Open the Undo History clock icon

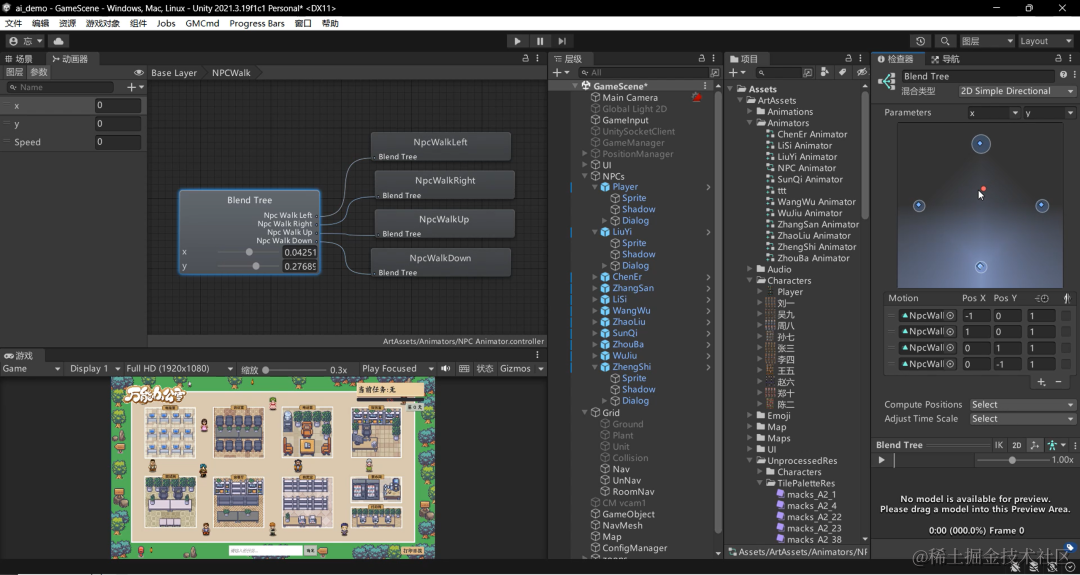(x=920, y=41)
